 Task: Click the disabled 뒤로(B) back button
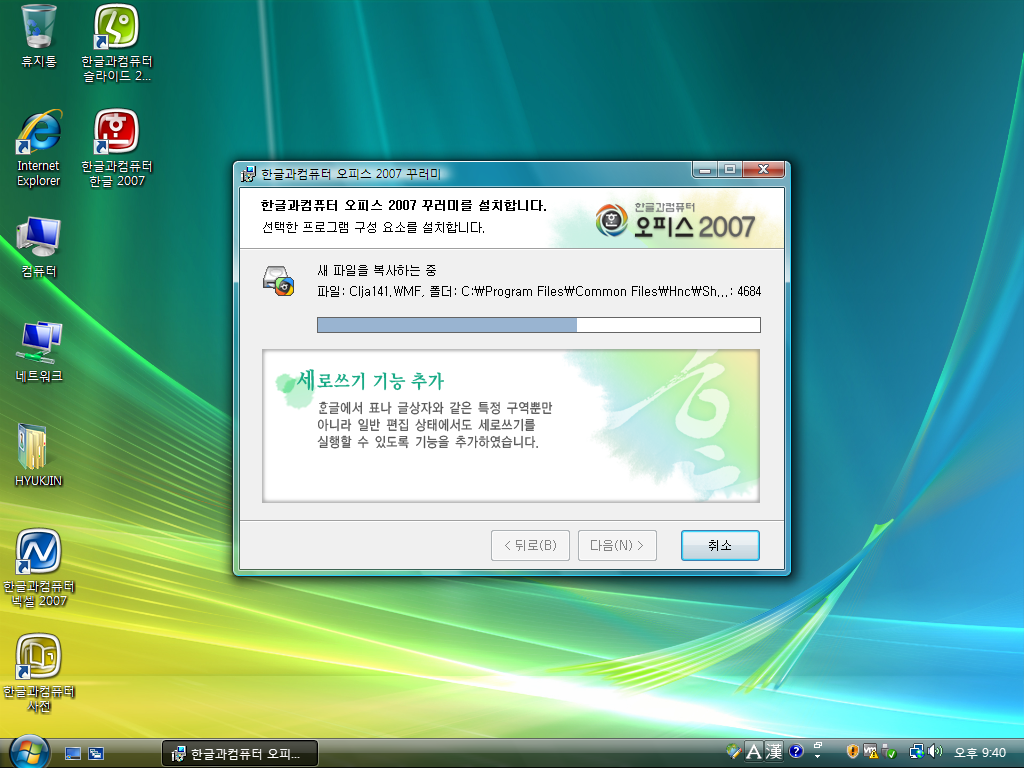click(x=530, y=545)
